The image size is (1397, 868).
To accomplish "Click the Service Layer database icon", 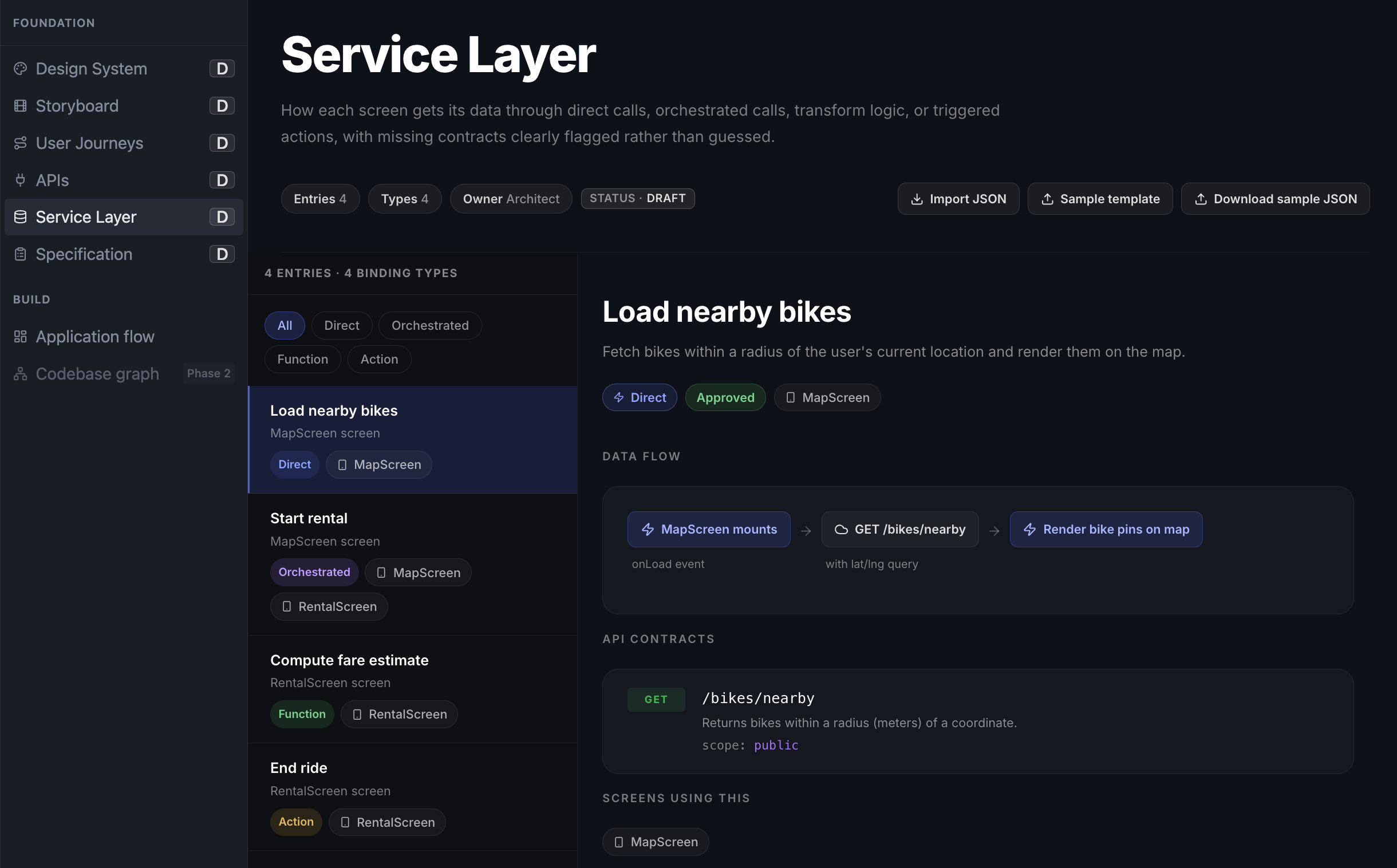I will [x=21, y=217].
